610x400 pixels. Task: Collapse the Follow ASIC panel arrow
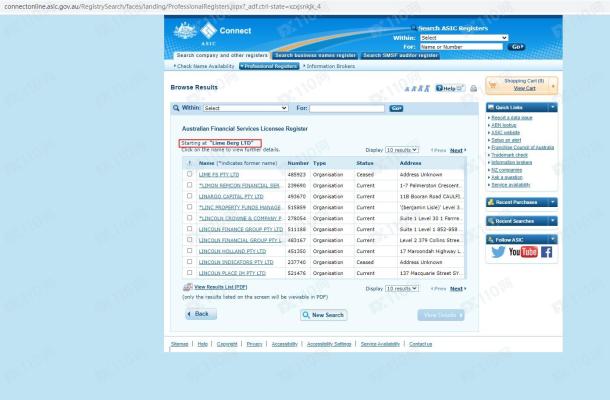click(553, 239)
